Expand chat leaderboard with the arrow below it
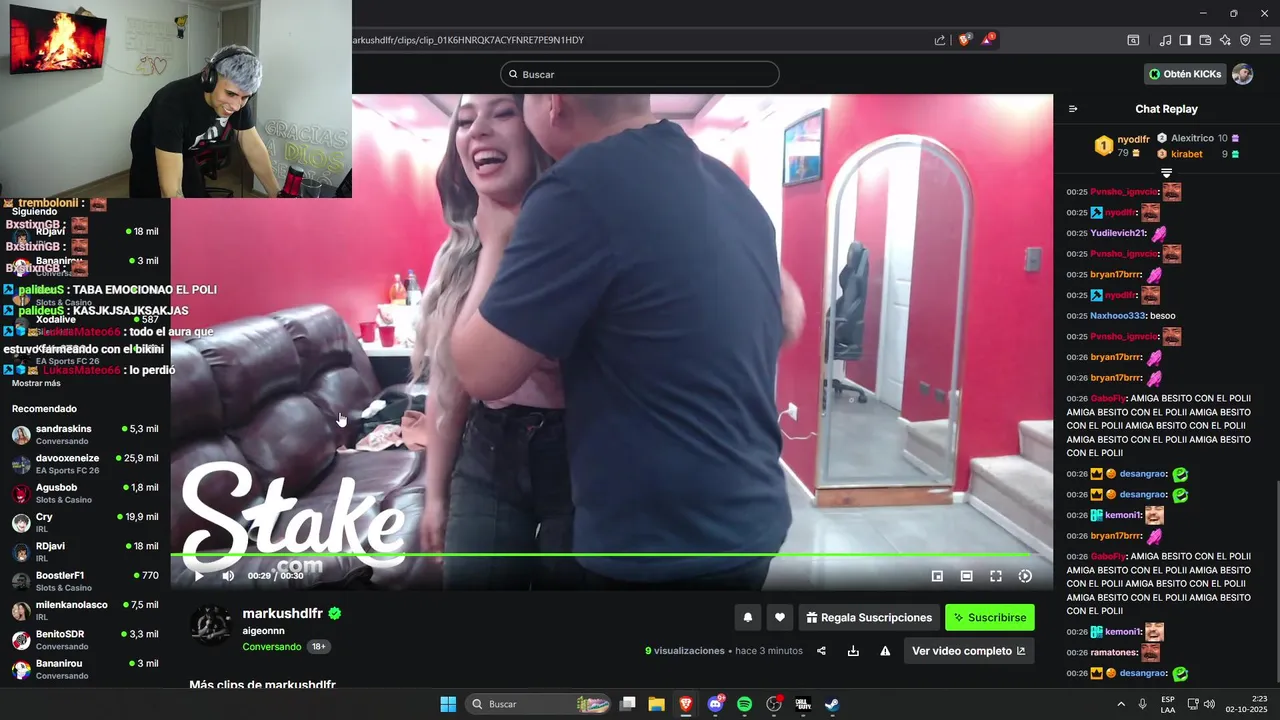Screen dimensions: 1280x720 tap(1166, 173)
